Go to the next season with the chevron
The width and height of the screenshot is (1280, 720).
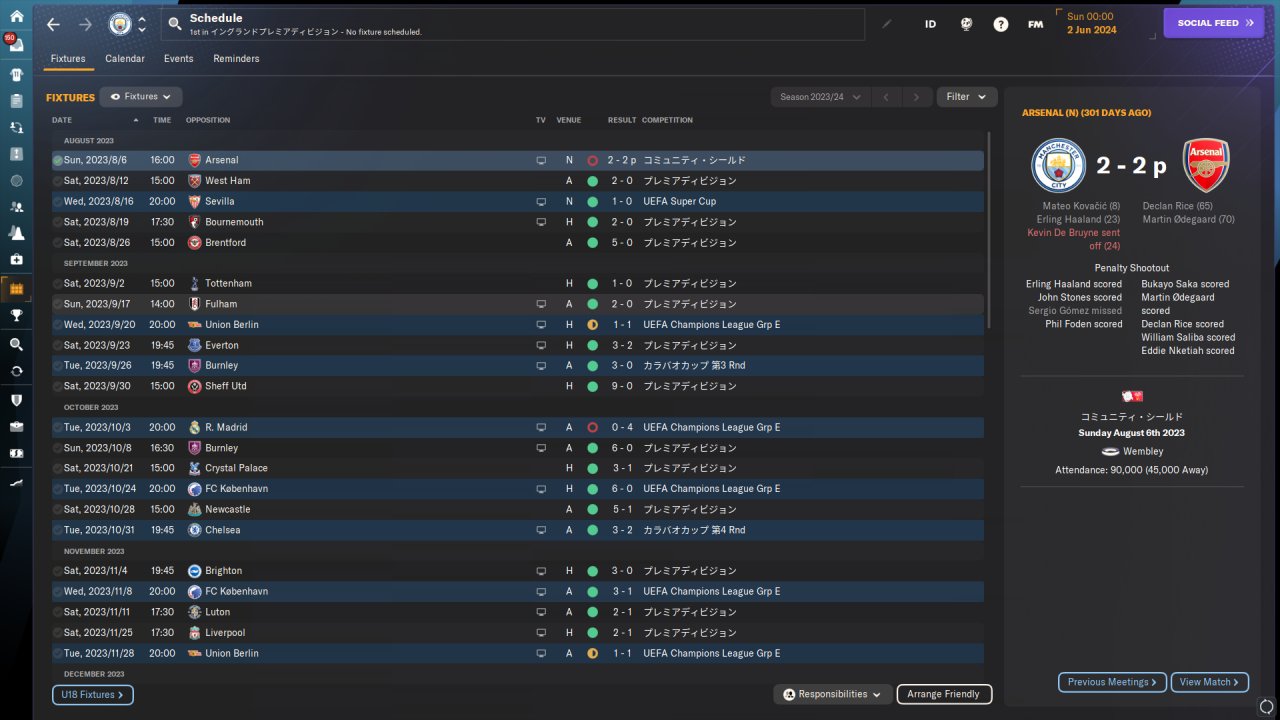click(x=916, y=97)
